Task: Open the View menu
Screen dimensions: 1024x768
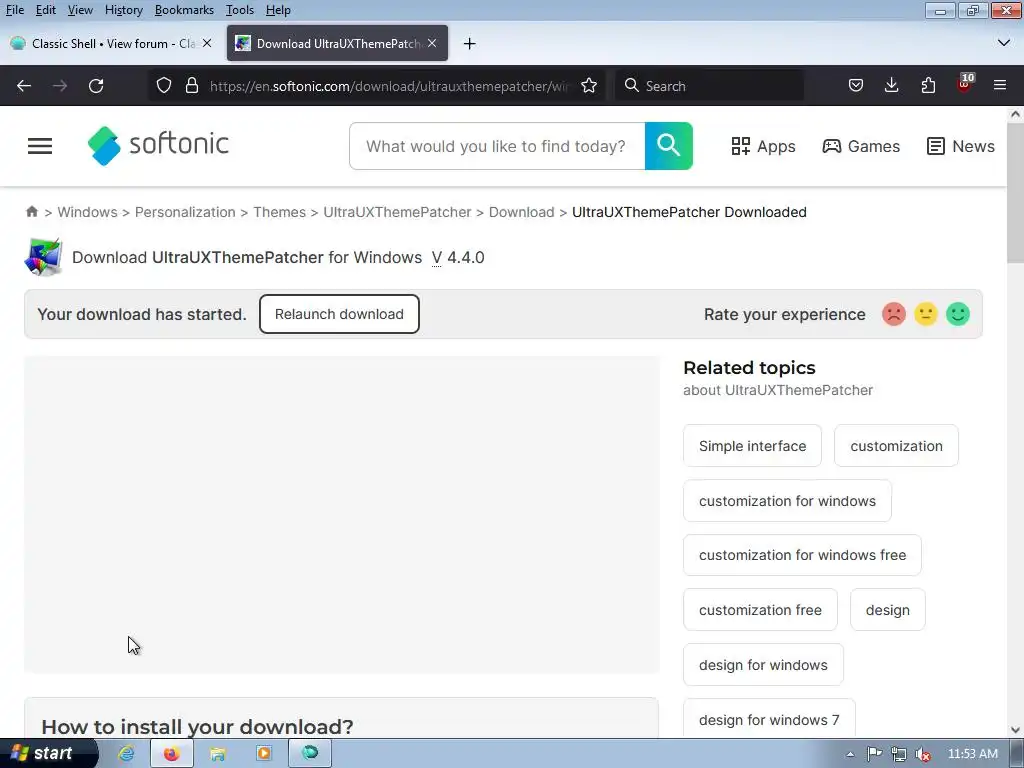Action: (80, 10)
